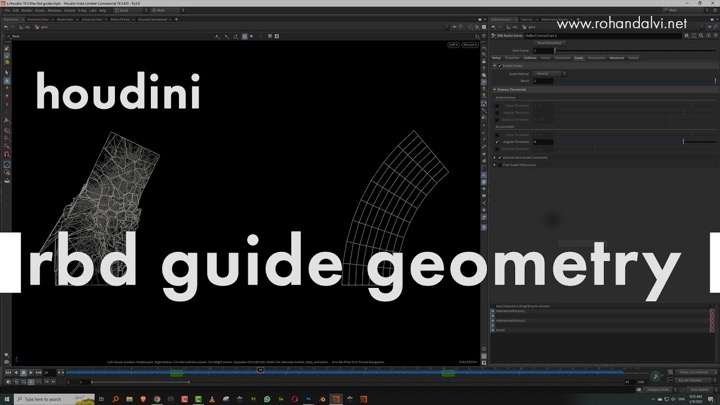Click the Reset Simulation button
The image size is (720, 405).
550,43
